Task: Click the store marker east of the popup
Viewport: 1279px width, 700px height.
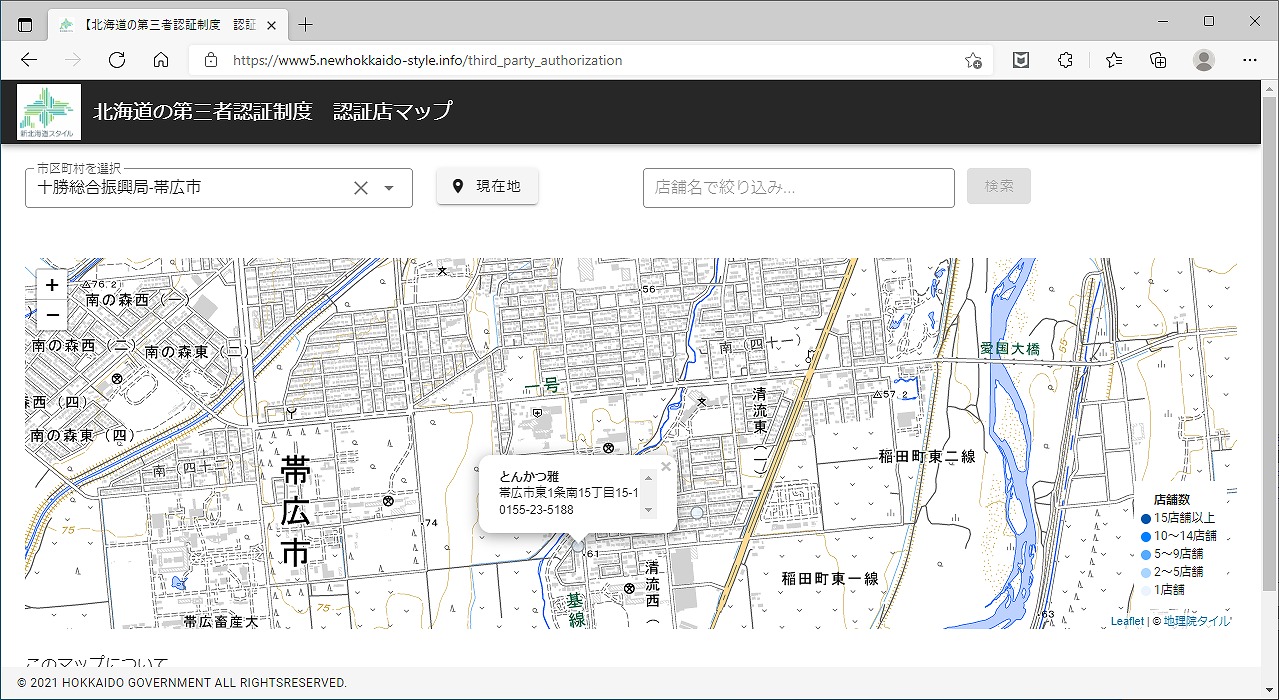Action: (x=697, y=512)
